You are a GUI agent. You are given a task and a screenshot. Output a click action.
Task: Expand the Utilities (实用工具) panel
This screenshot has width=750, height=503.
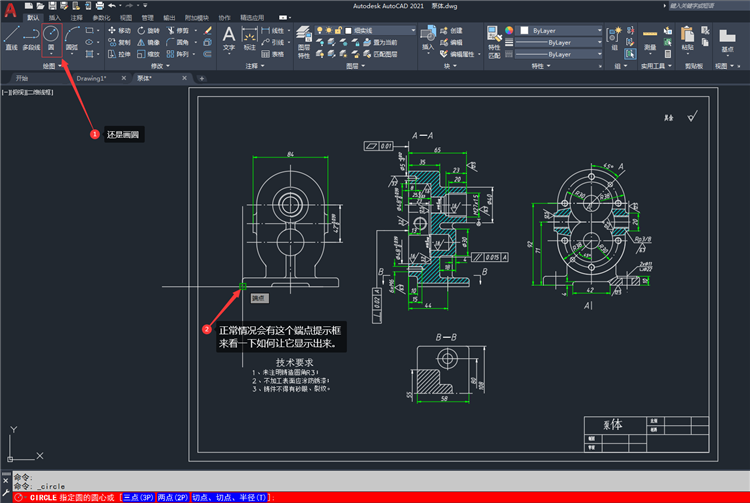tap(656, 66)
